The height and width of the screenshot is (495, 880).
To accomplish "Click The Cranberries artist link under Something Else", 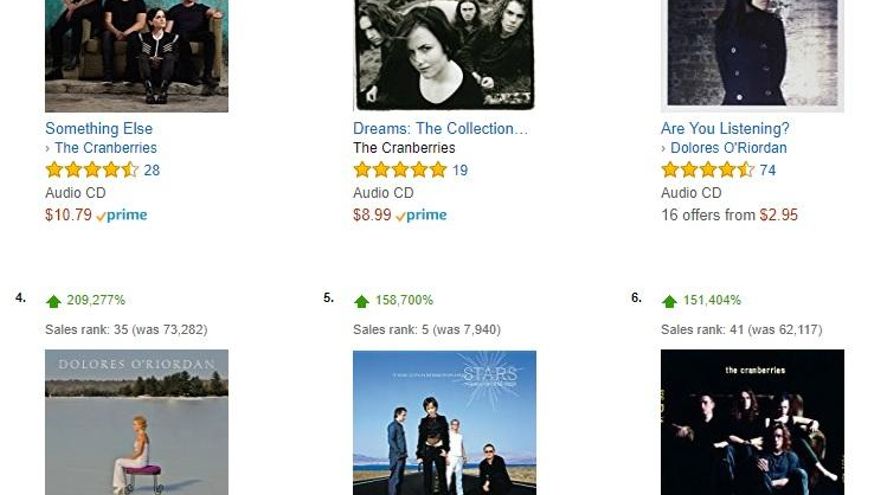I will click(x=105, y=148).
